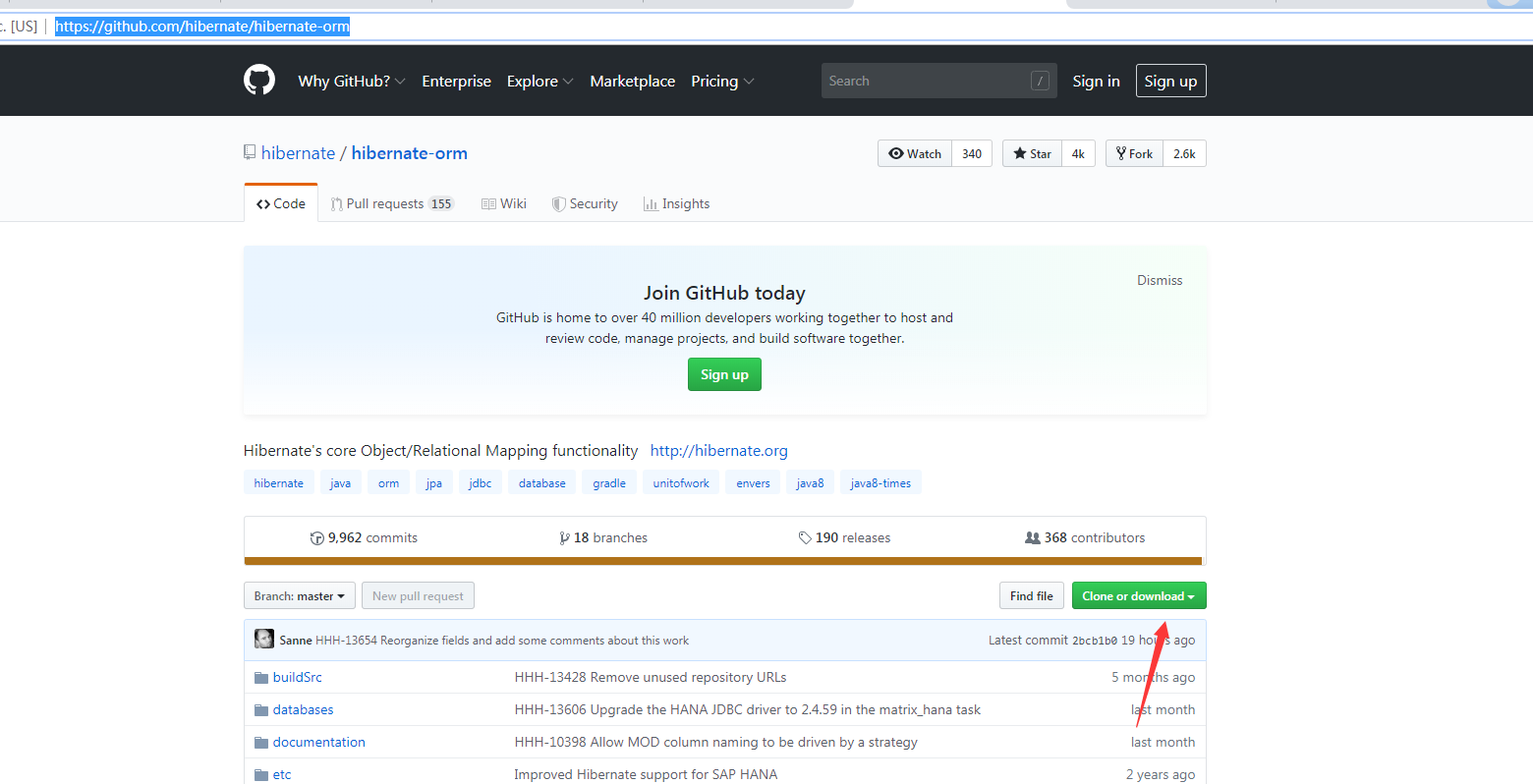Open the Marketplace page

tap(632, 81)
